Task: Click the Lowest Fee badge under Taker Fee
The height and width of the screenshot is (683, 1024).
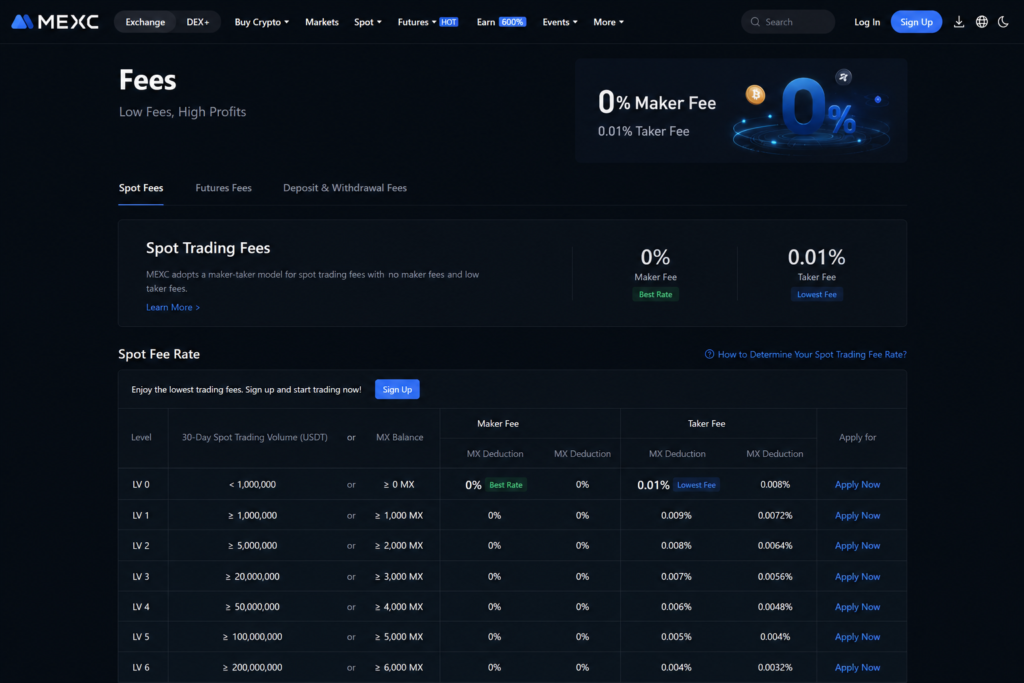Action: pos(816,294)
